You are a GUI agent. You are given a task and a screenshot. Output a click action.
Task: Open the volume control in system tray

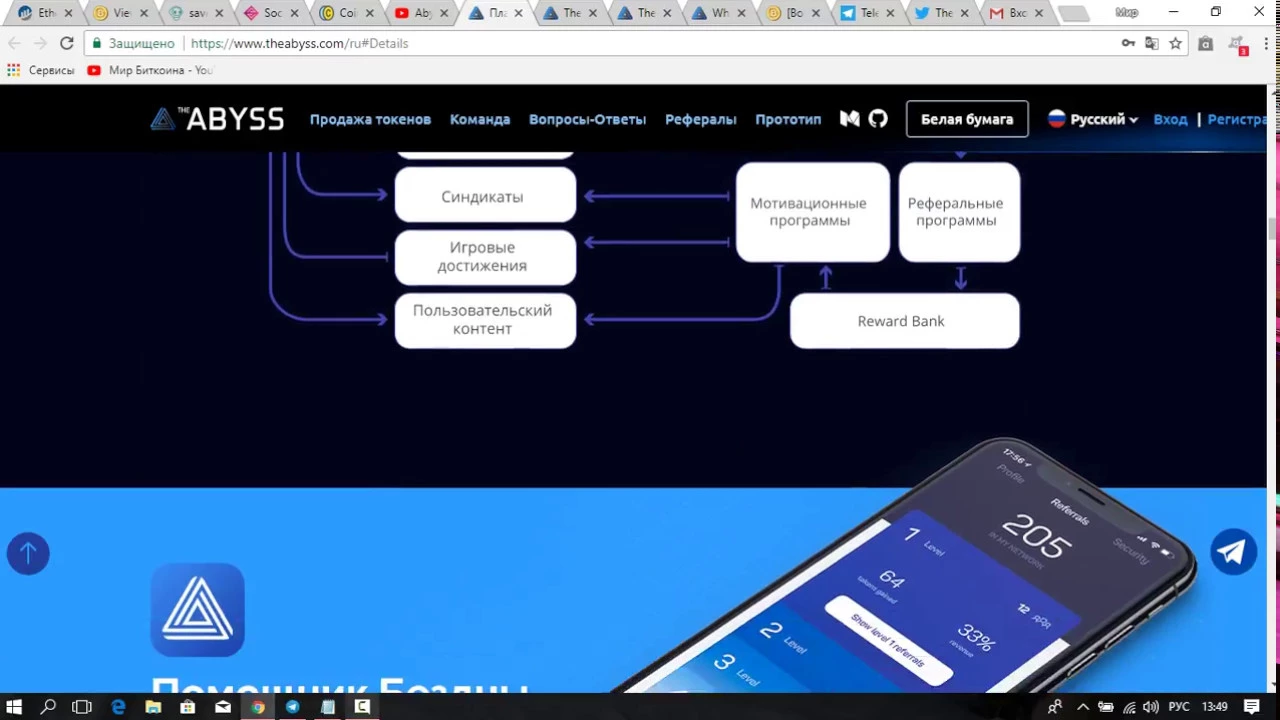tap(1151, 707)
